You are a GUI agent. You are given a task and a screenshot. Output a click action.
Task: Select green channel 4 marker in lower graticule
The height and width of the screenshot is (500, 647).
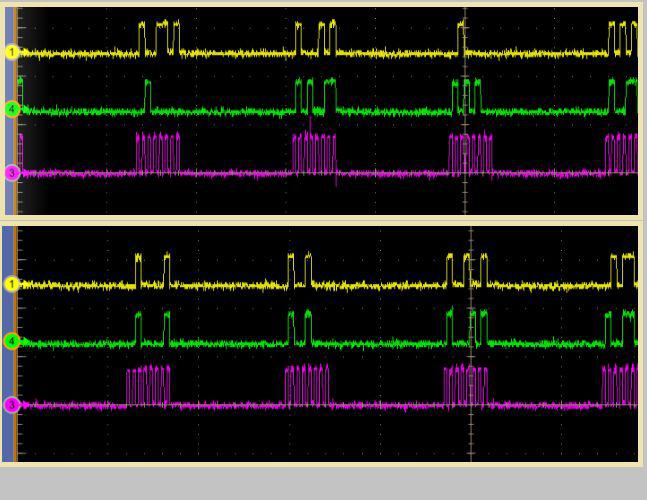coord(12,341)
